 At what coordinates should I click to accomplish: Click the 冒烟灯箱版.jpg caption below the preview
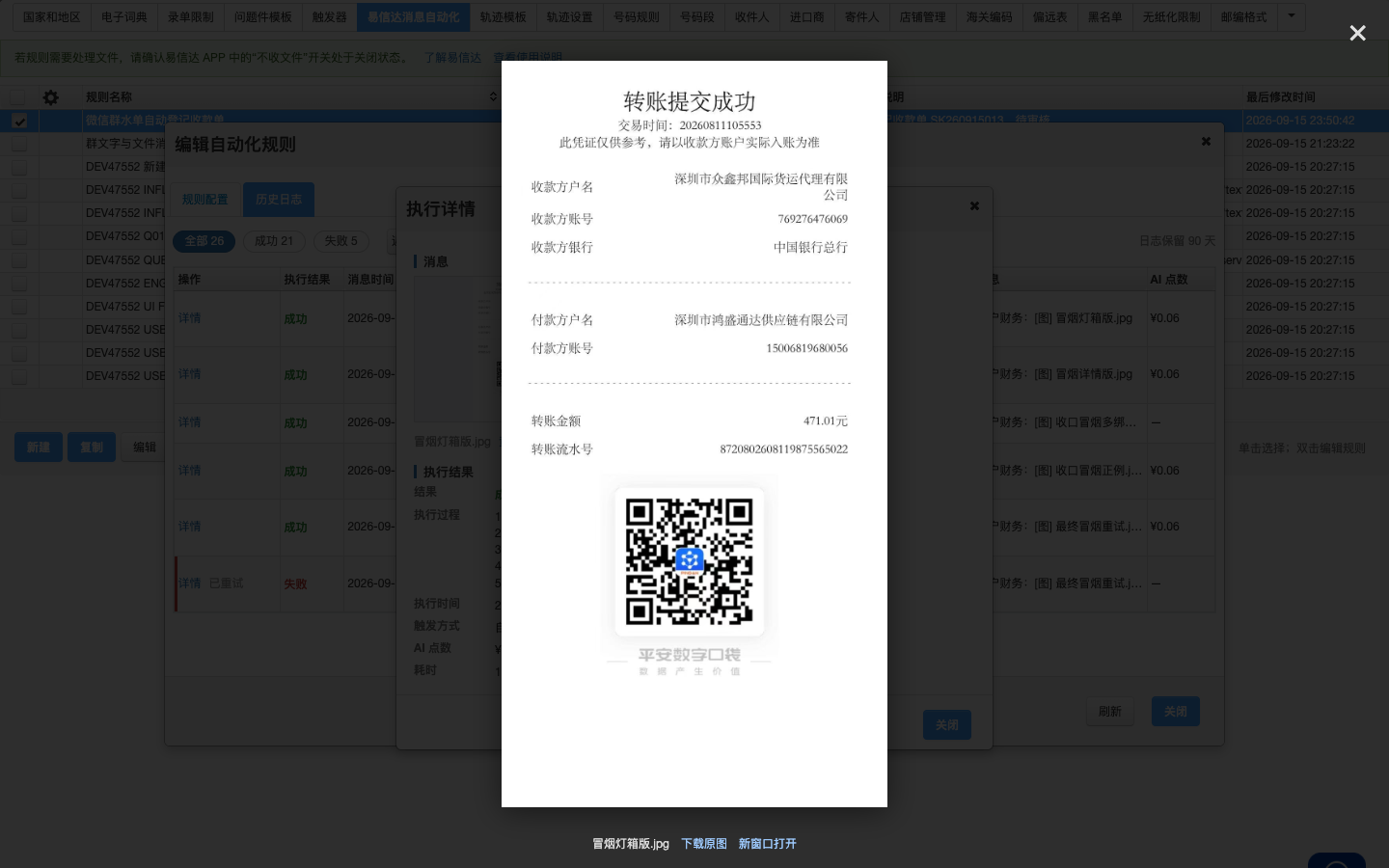(631, 844)
